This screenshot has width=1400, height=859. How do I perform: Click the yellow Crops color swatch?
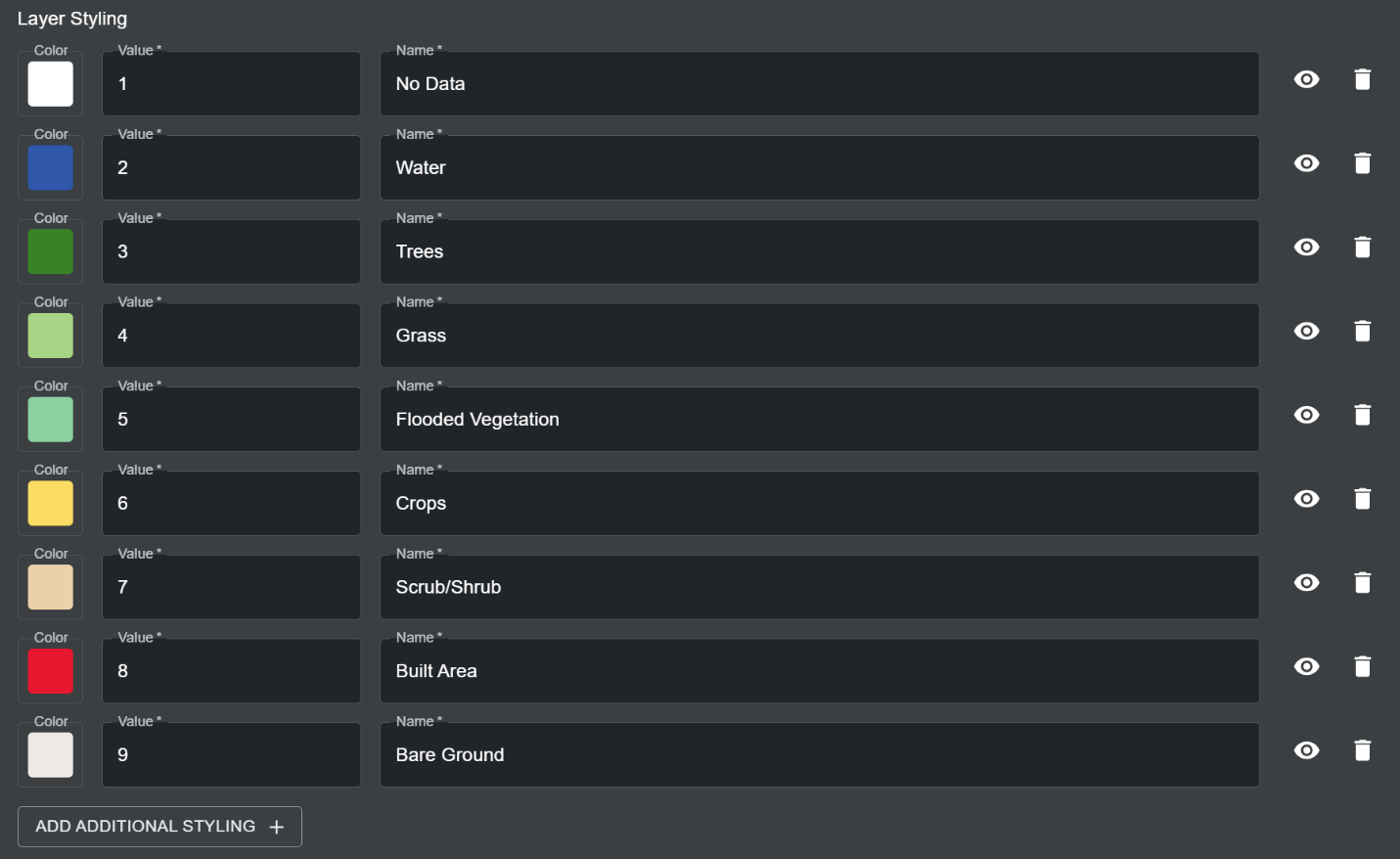click(x=51, y=504)
